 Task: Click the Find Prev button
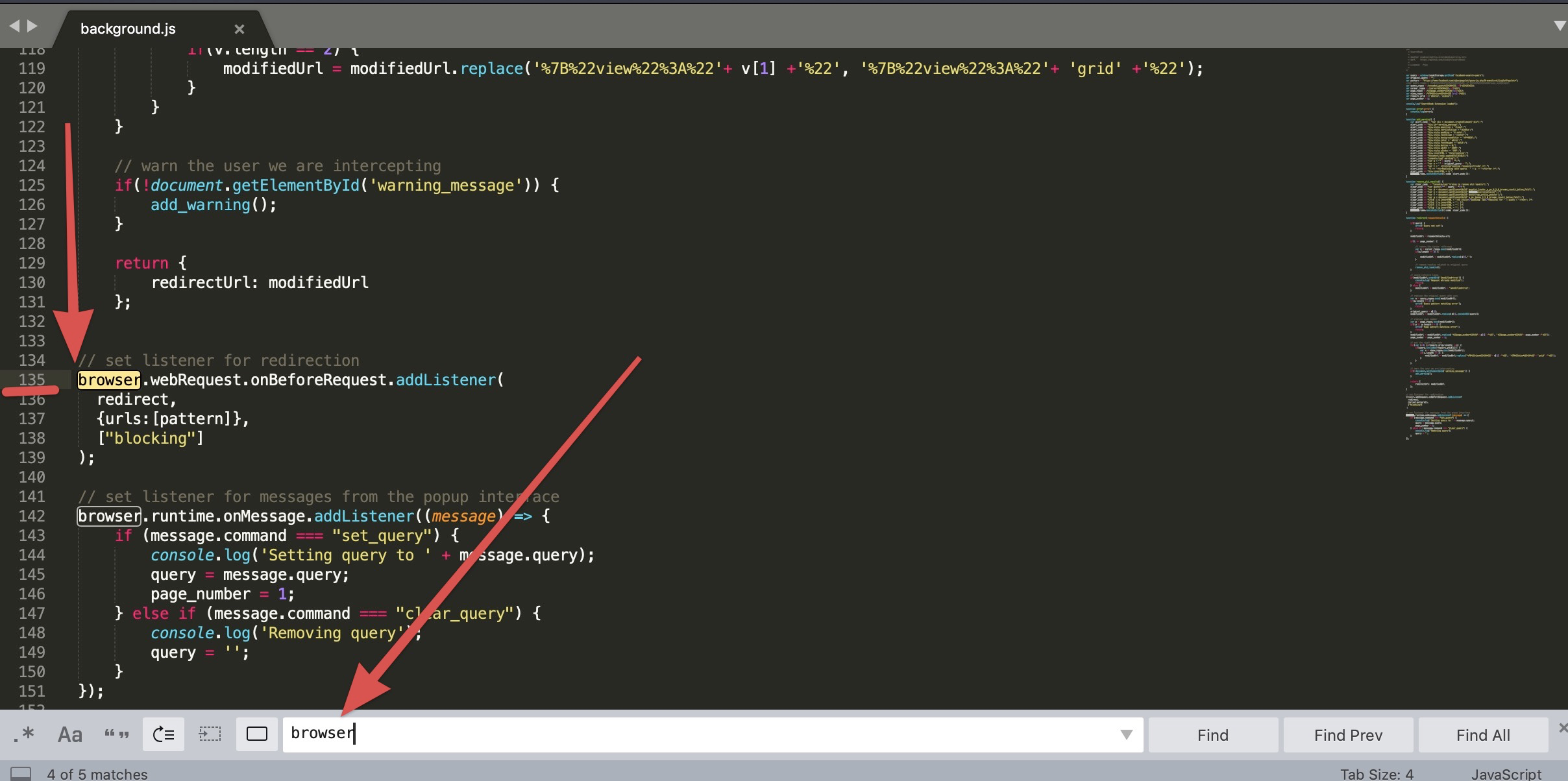pos(1348,735)
